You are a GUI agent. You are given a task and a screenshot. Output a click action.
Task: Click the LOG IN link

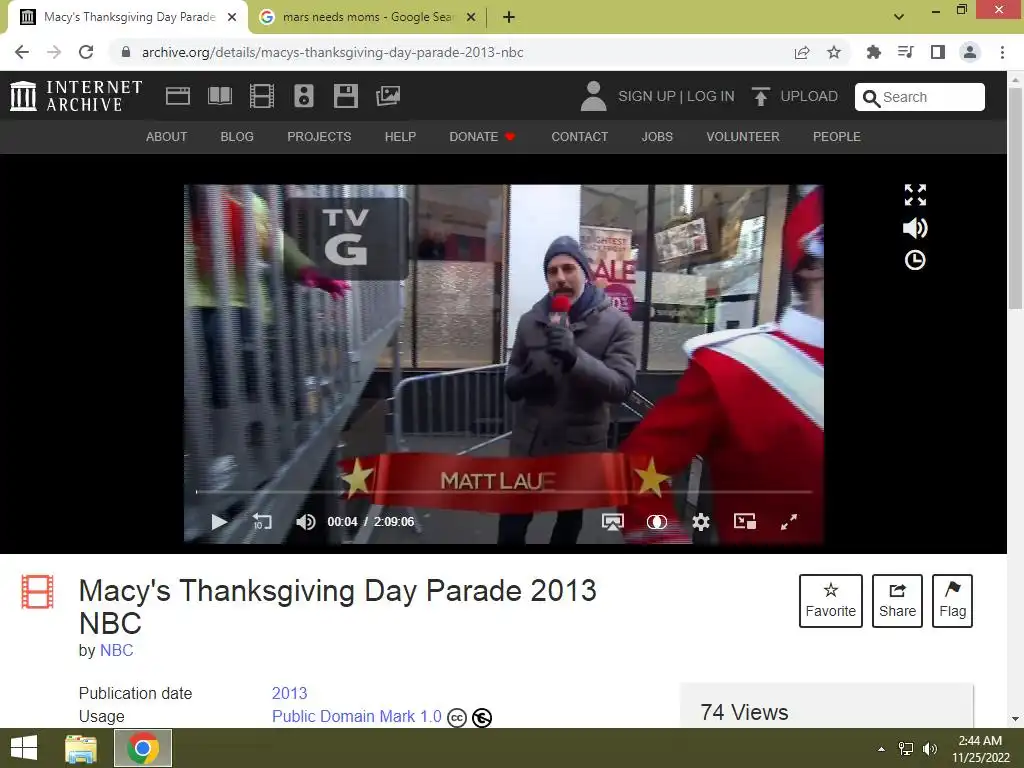711,96
